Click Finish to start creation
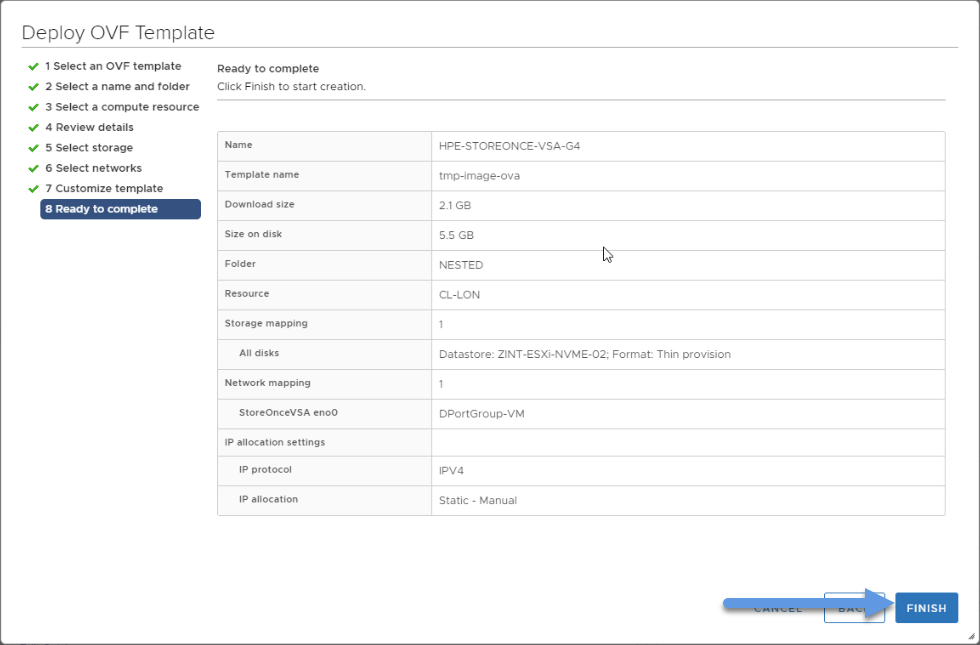 926,608
